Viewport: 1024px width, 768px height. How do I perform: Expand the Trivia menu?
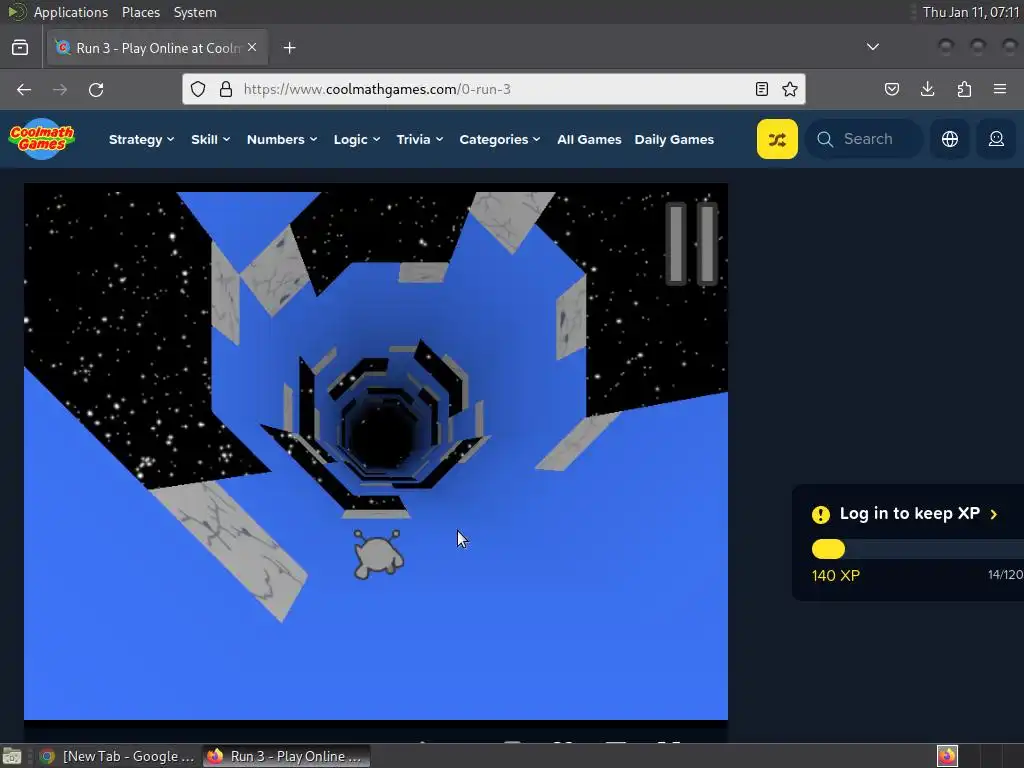coord(420,139)
